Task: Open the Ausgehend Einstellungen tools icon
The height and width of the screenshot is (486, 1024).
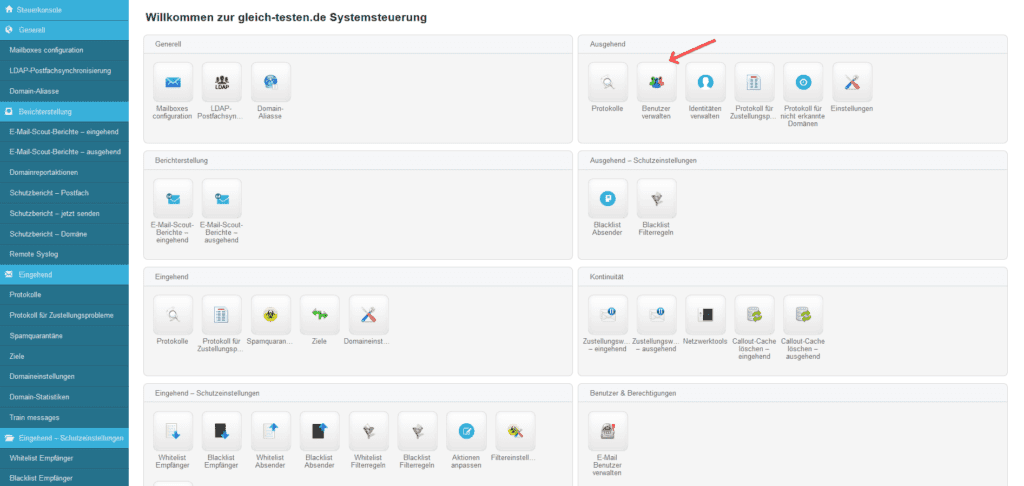Action: point(852,82)
